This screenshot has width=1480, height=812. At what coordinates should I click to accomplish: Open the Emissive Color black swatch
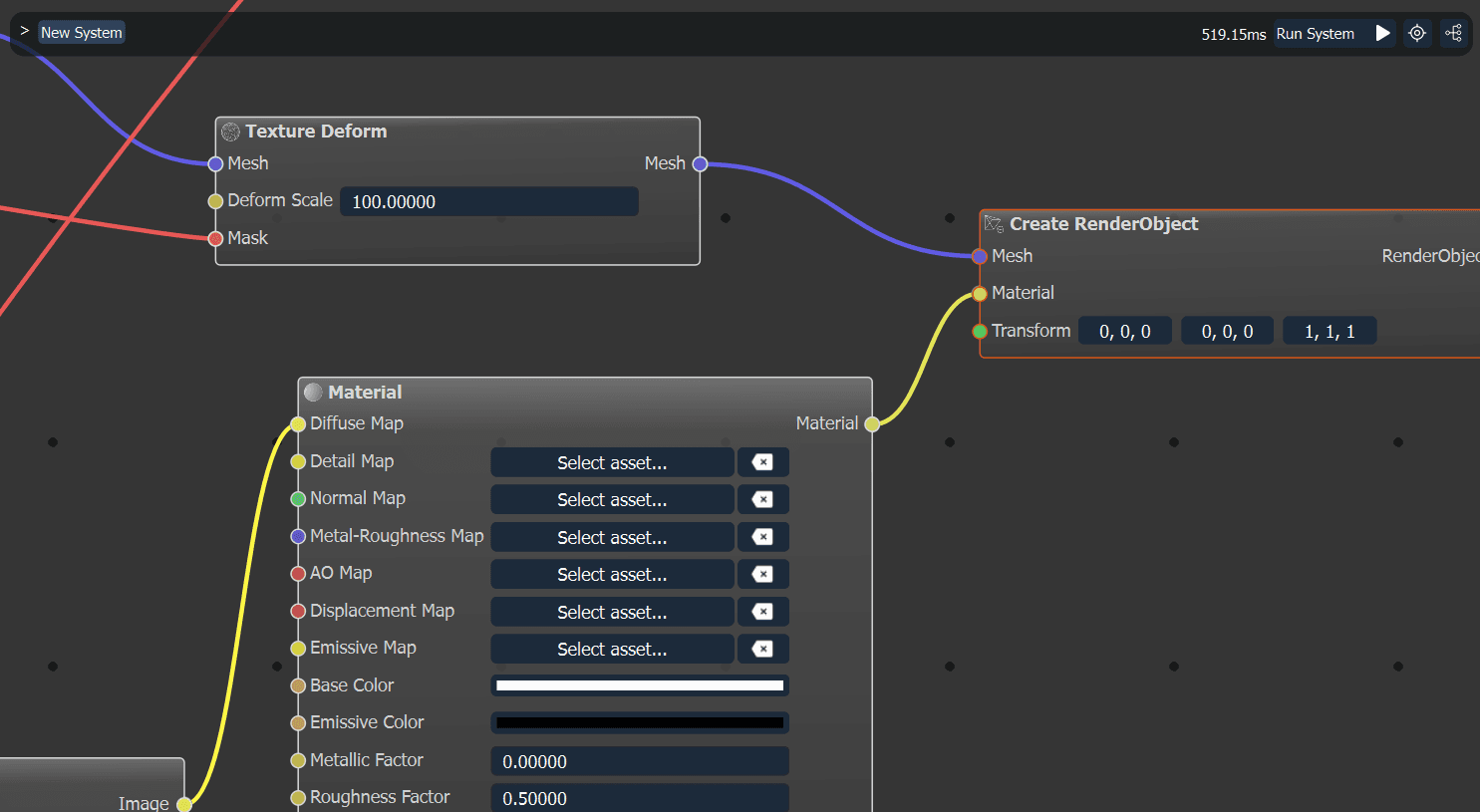point(640,722)
